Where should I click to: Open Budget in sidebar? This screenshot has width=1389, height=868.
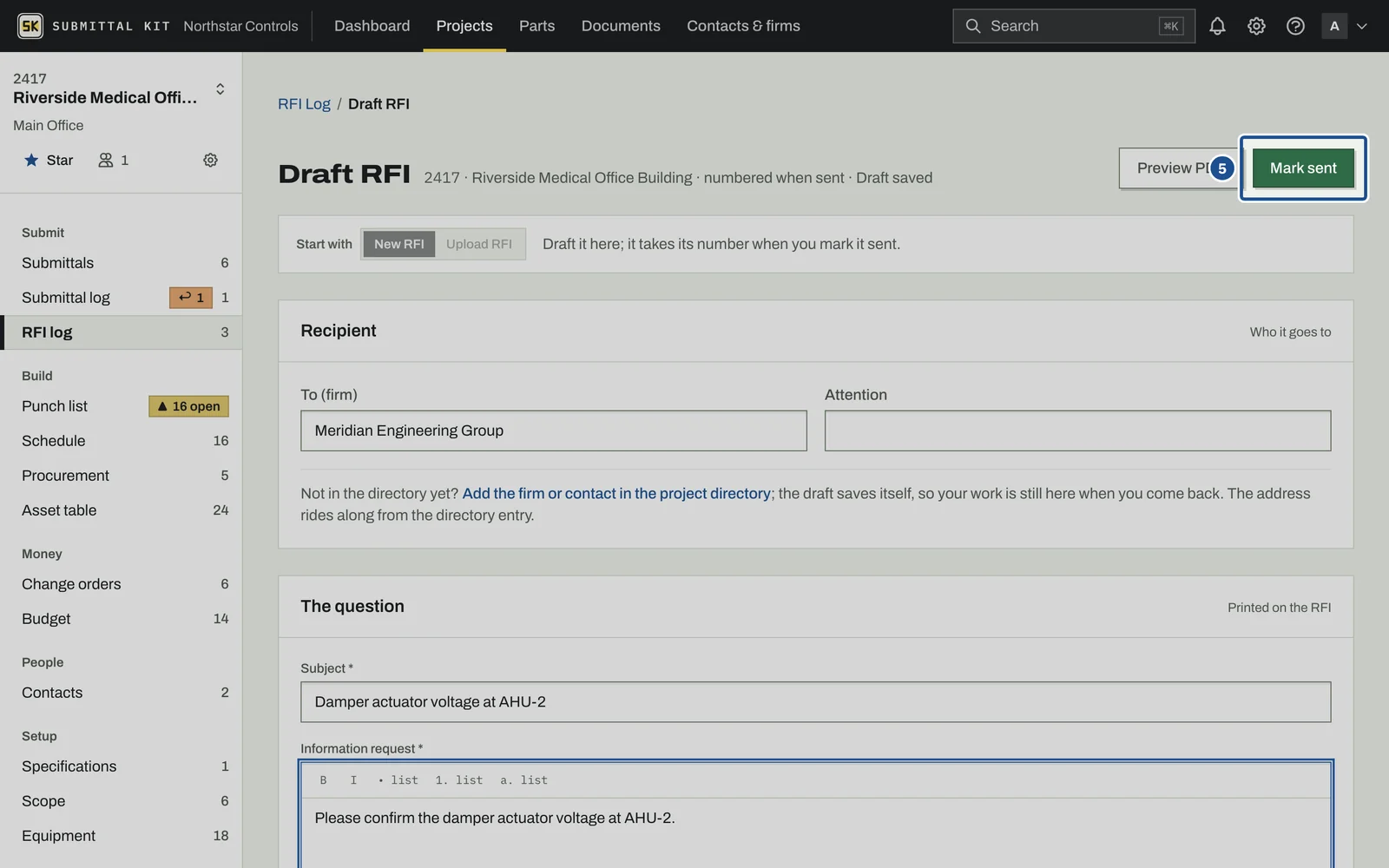point(122,619)
